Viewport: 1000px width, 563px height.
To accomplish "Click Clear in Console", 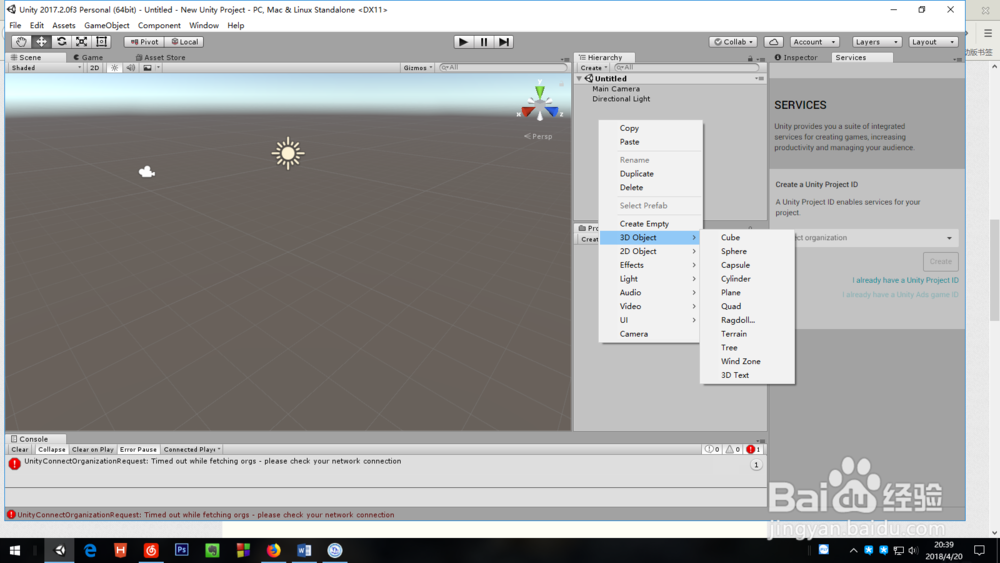I will (x=20, y=450).
